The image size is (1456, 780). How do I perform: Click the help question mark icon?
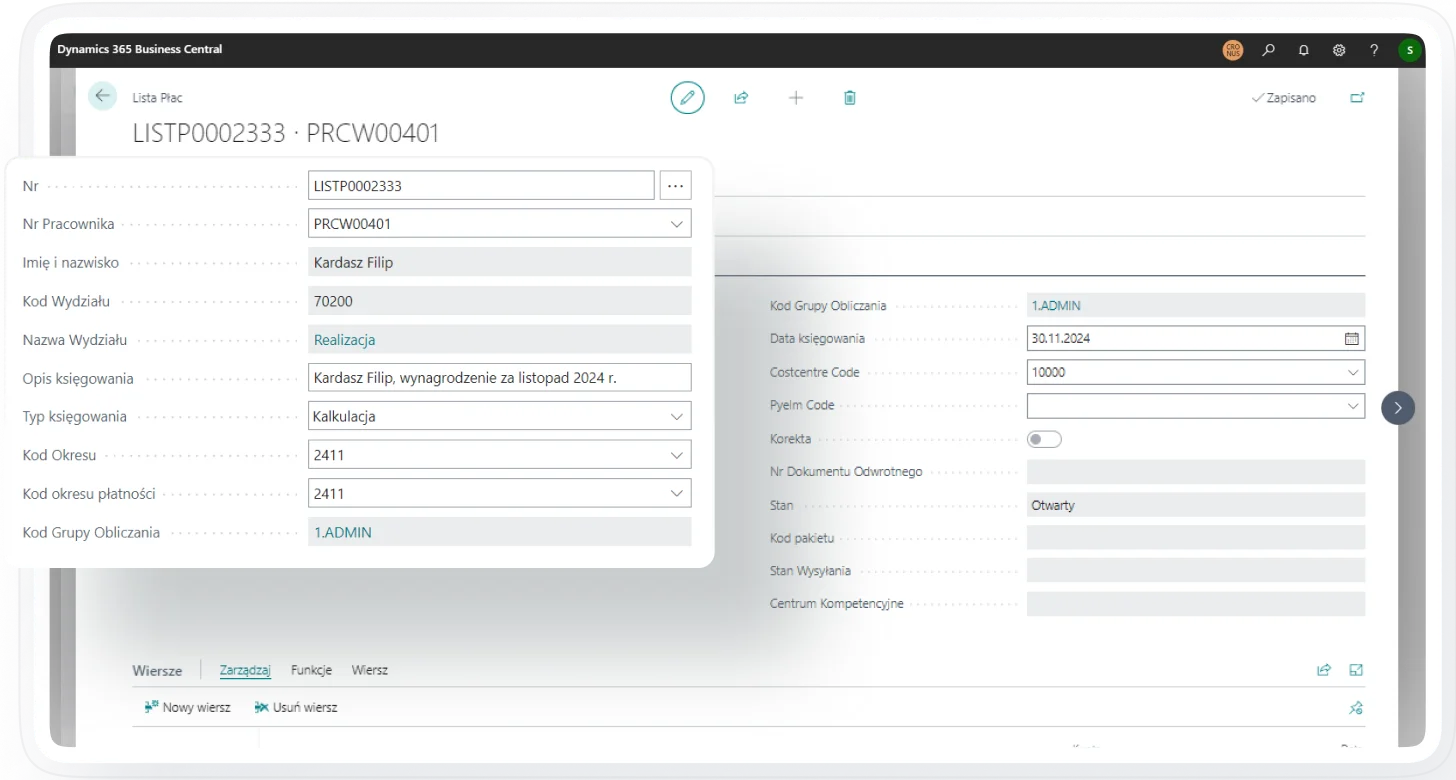point(1374,50)
